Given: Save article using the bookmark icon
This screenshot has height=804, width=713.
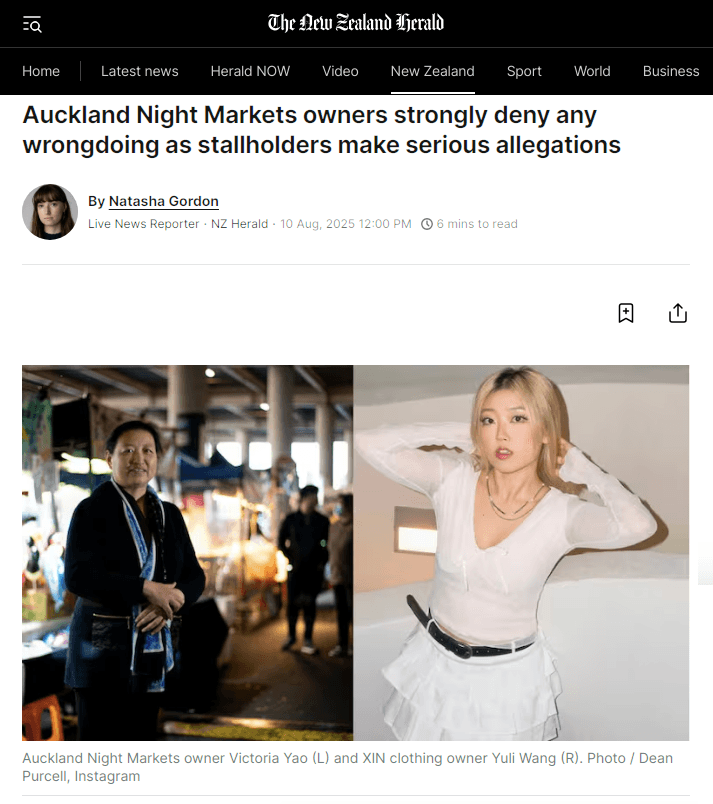Looking at the screenshot, I should click(x=626, y=313).
